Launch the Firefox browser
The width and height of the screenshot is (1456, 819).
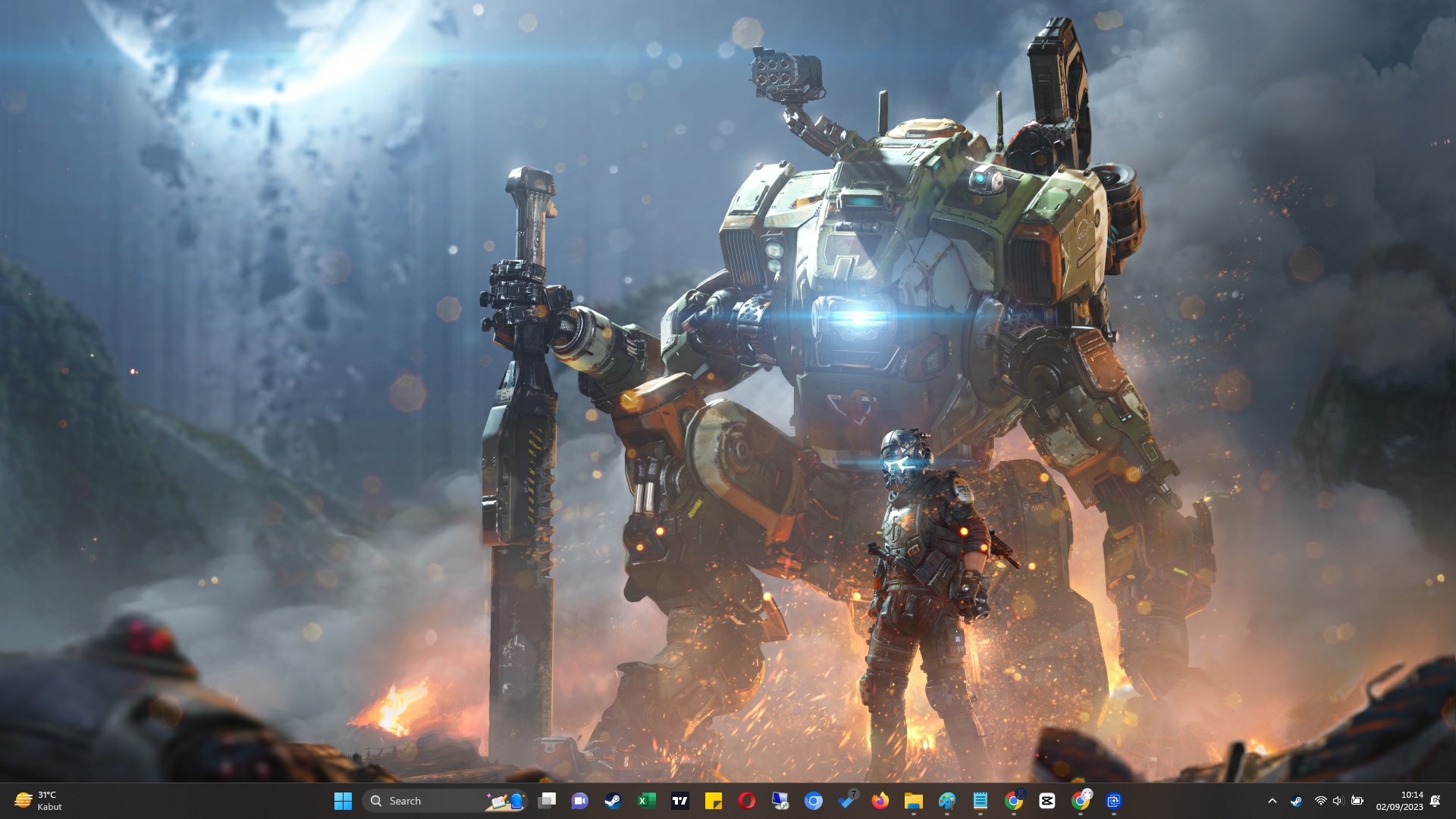coord(880,801)
